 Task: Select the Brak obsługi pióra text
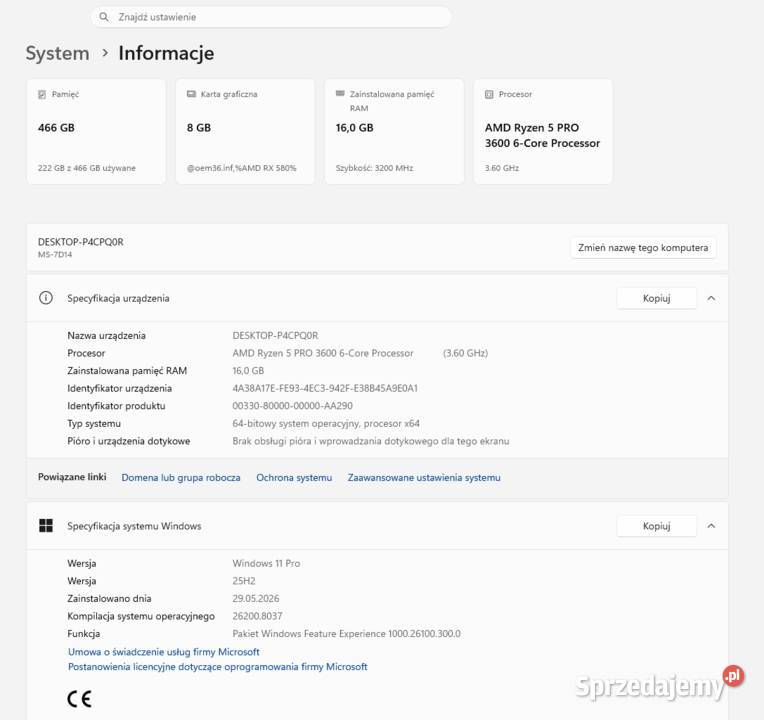[371, 441]
